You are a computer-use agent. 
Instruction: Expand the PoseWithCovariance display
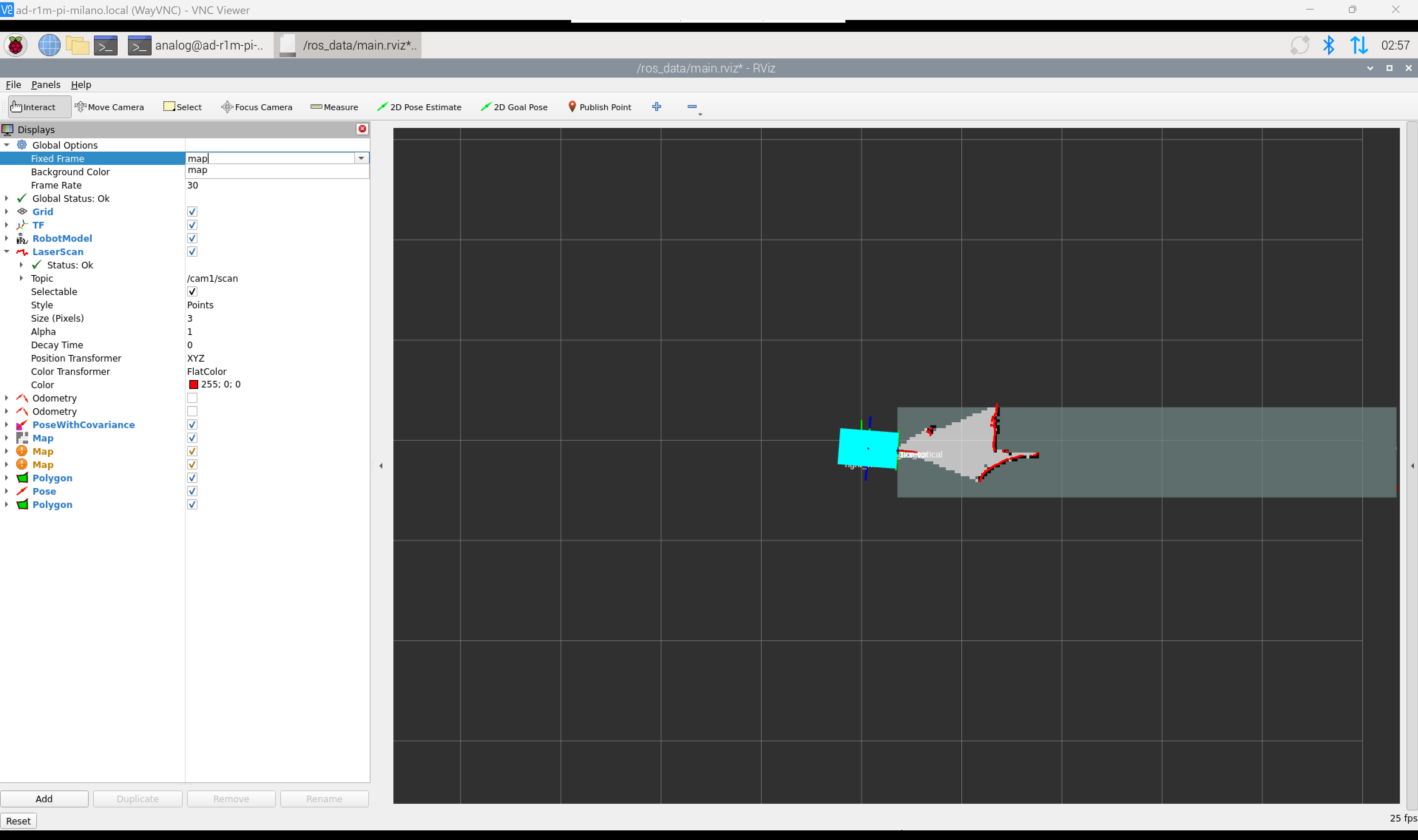(x=7, y=424)
